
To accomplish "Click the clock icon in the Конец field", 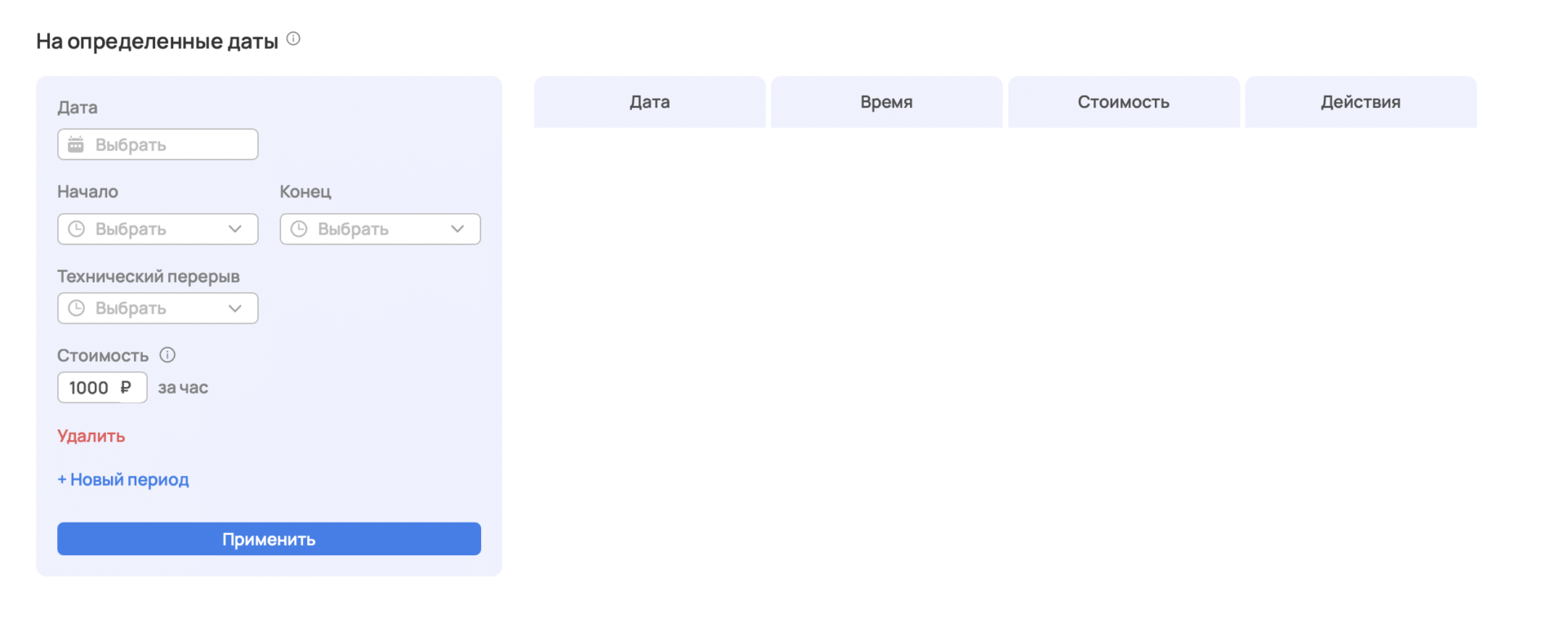I will pyautogui.click(x=299, y=229).
